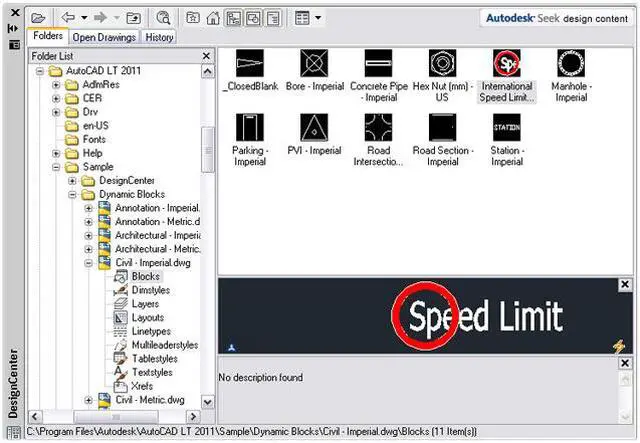Click the Back arrow button
This screenshot has height=443, width=640.
(x=68, y=17)
